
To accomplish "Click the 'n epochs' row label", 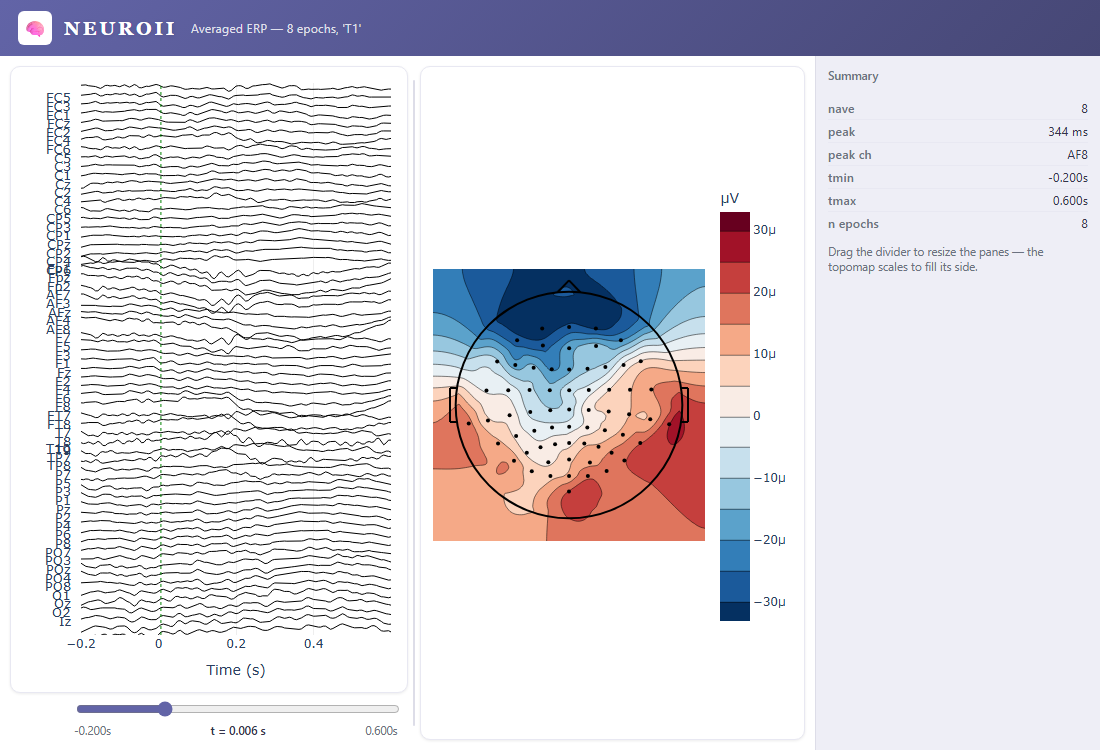I will 853,225.
